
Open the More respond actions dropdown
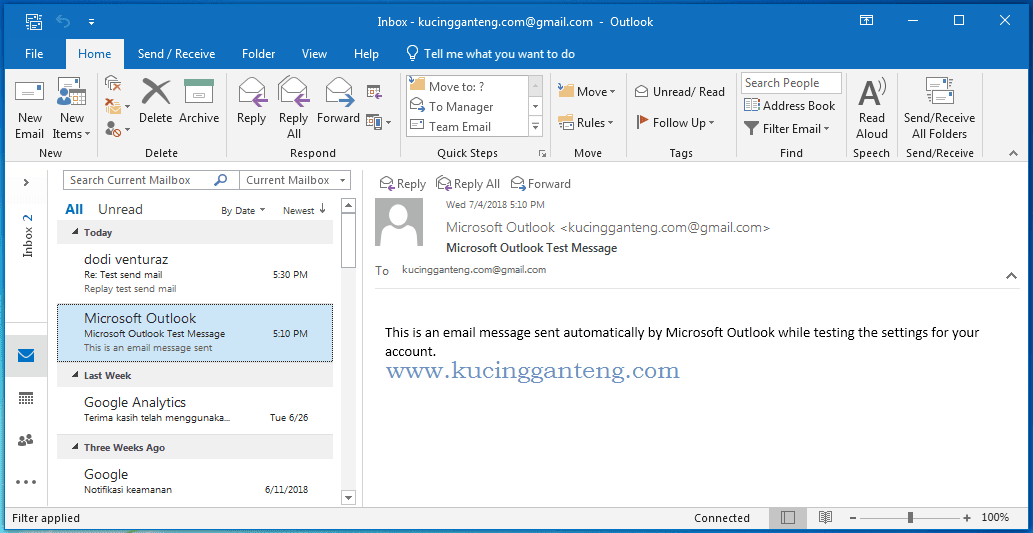[x=378, y=122]
